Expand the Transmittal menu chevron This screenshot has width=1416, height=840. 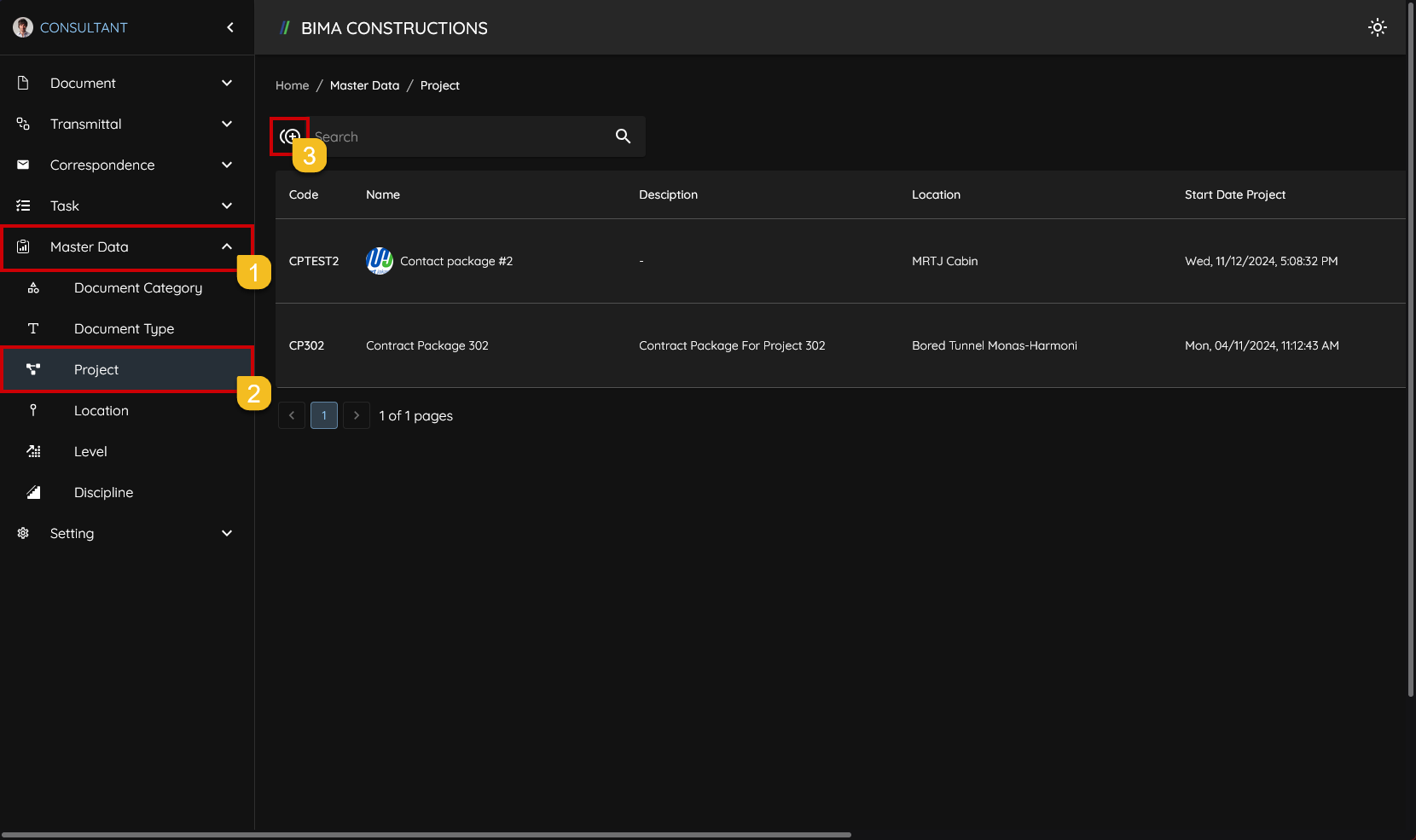click(x=227, y=124)
